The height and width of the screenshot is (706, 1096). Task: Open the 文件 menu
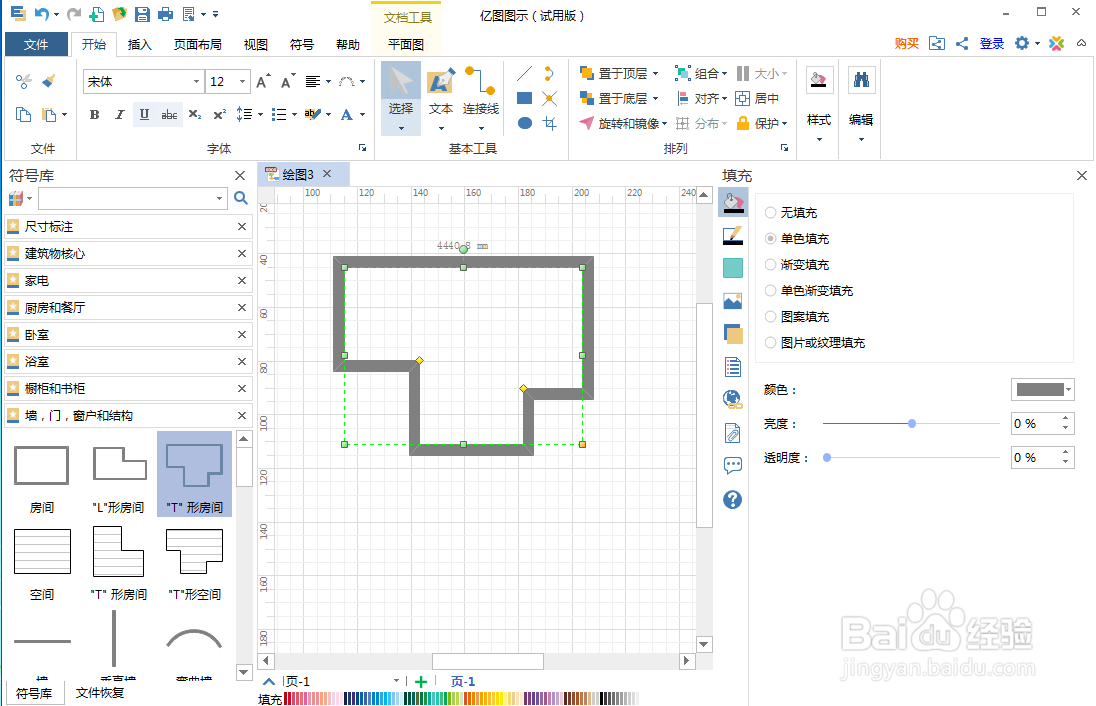click(36, 45)
